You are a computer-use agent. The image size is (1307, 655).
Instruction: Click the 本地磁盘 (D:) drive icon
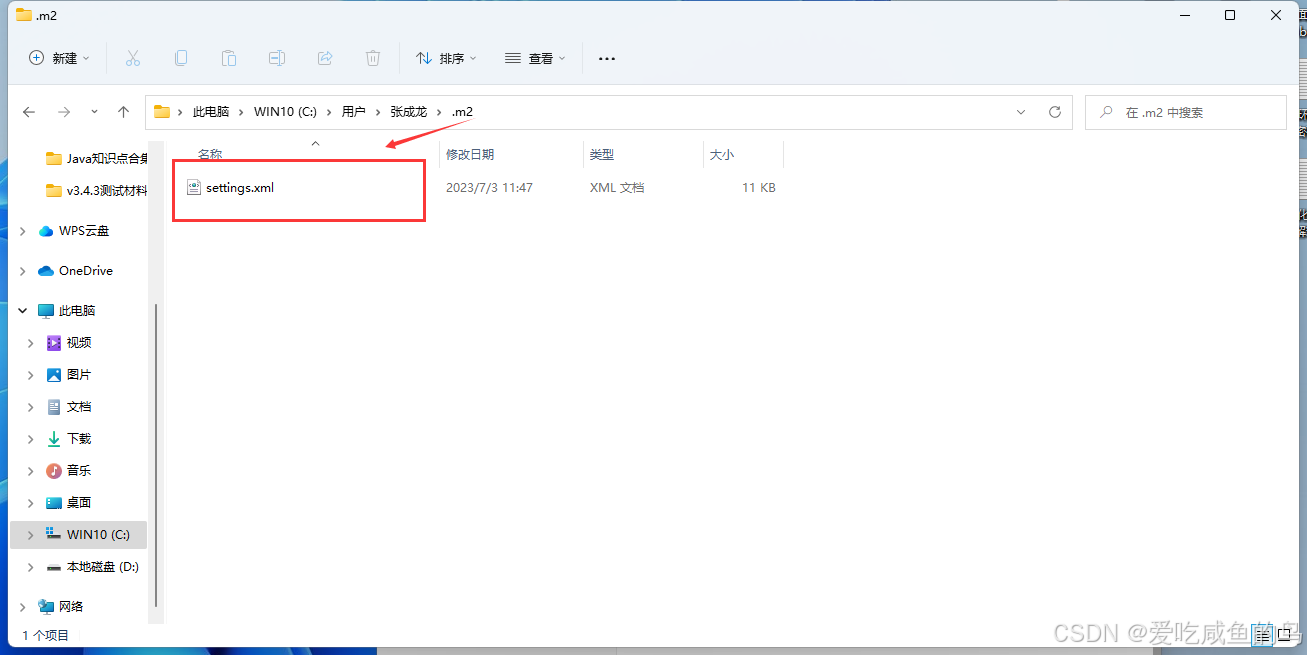click(x=54, y=567)
